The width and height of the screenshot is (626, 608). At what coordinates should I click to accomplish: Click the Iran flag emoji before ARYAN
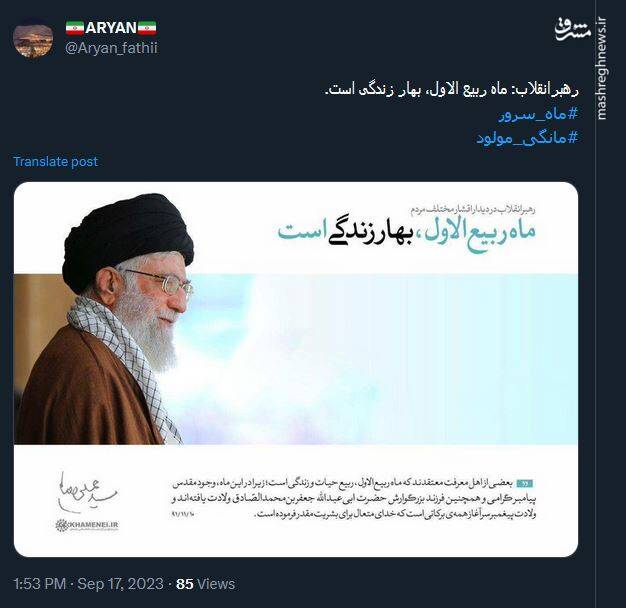coord(75,28)
